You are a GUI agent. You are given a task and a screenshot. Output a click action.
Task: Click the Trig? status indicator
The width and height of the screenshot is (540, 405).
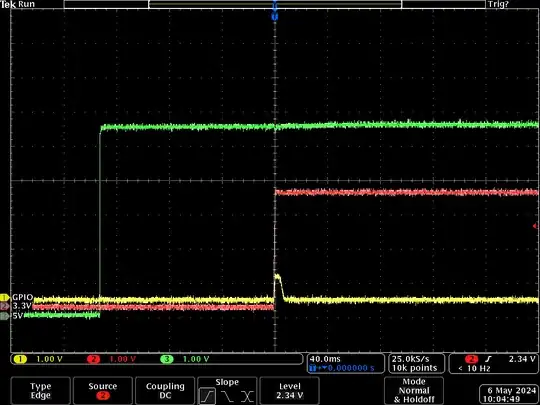pyautogui.click(x=498, y=4)
